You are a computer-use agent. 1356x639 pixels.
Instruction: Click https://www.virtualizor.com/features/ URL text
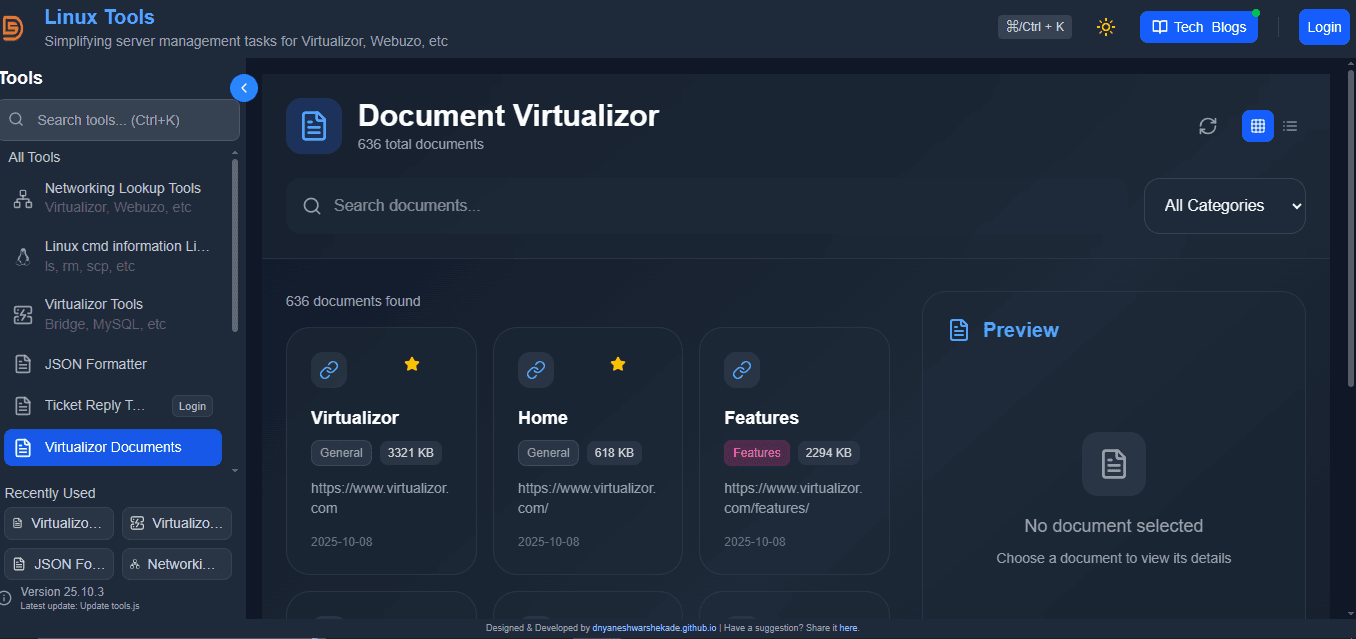click(x=793, y=498)
